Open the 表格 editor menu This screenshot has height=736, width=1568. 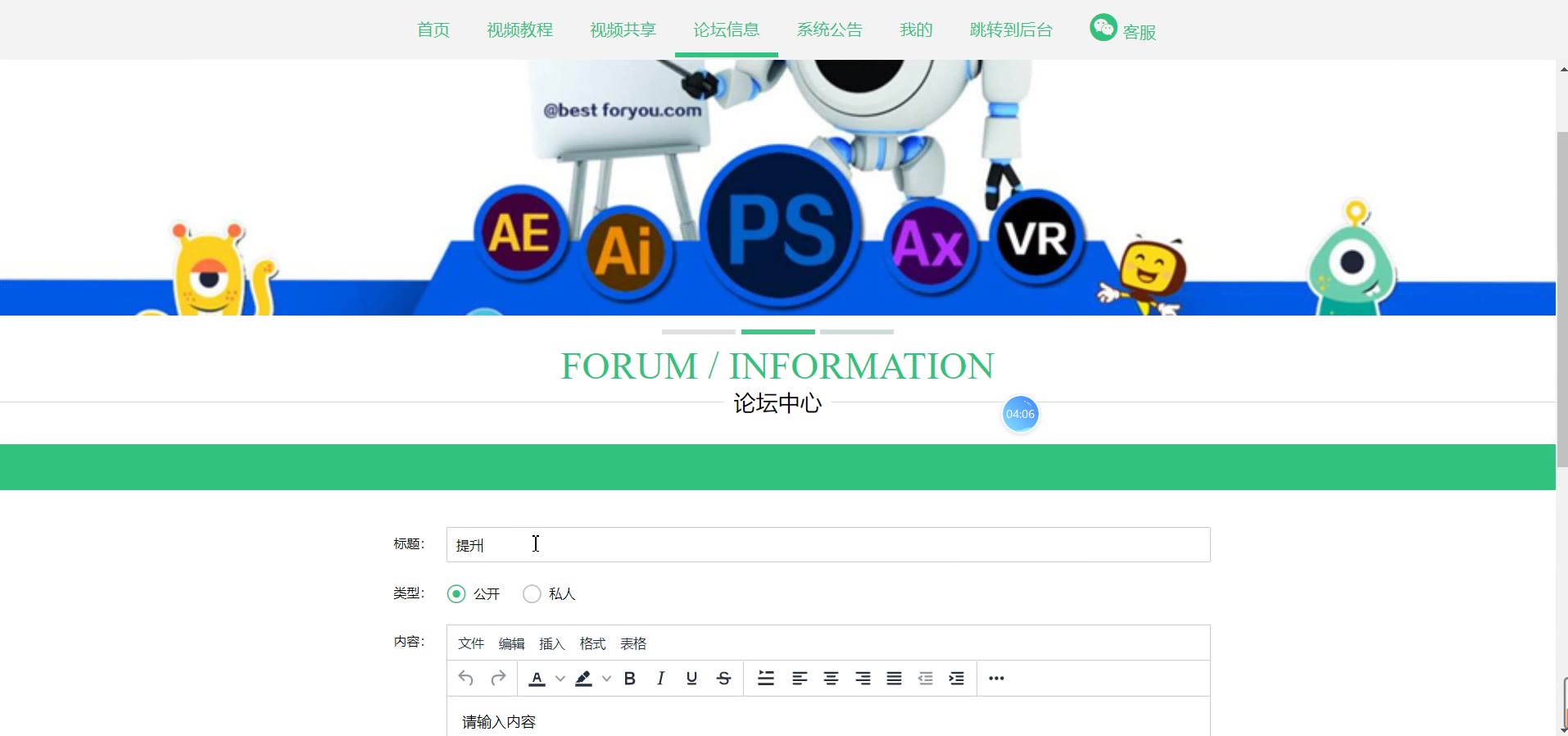pyautogui.click(x=633, y=643)
